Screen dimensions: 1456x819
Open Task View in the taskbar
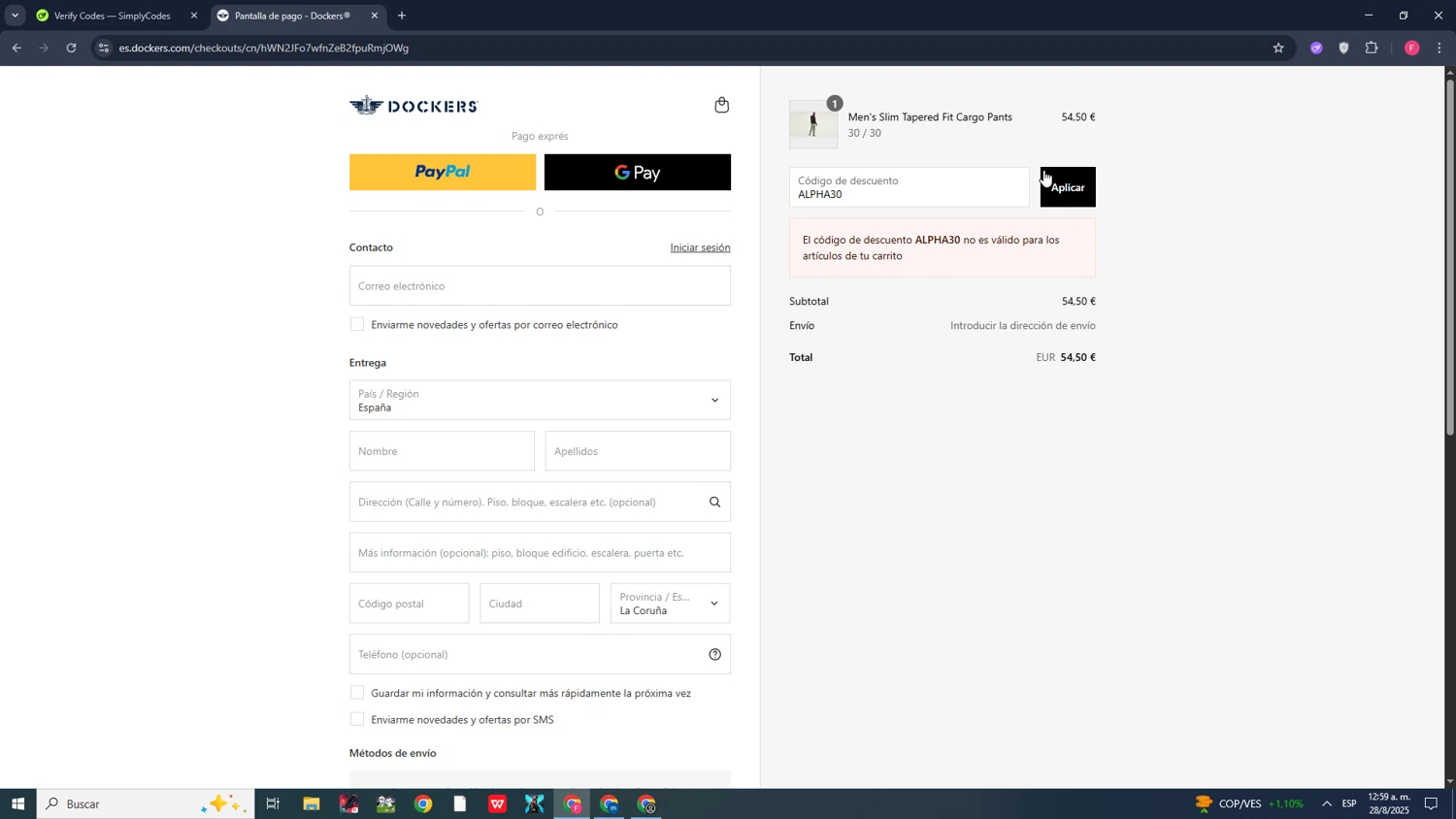tap(273, 804)
